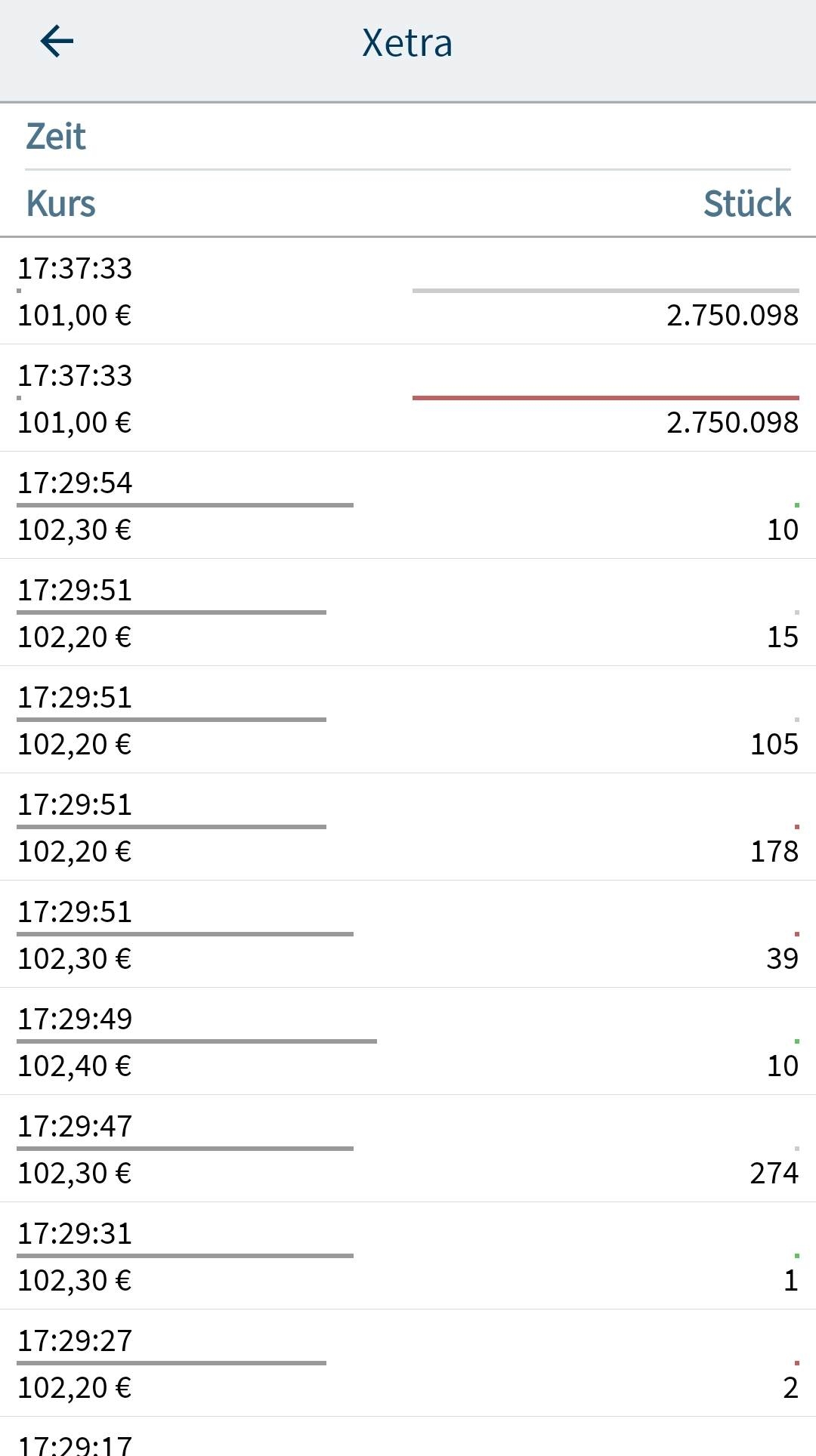Image resolution: width=816 pixels, height=1456 pixels.
Task: Open the 17:29:54 trade entry
Action: [x=408, y=506]
